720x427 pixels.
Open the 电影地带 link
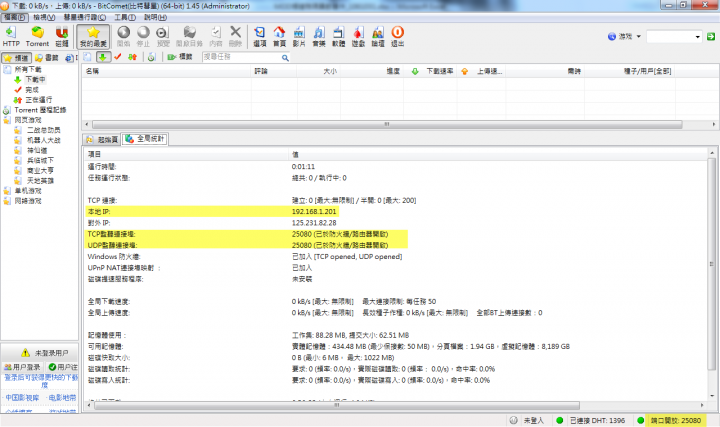(62, 398)
